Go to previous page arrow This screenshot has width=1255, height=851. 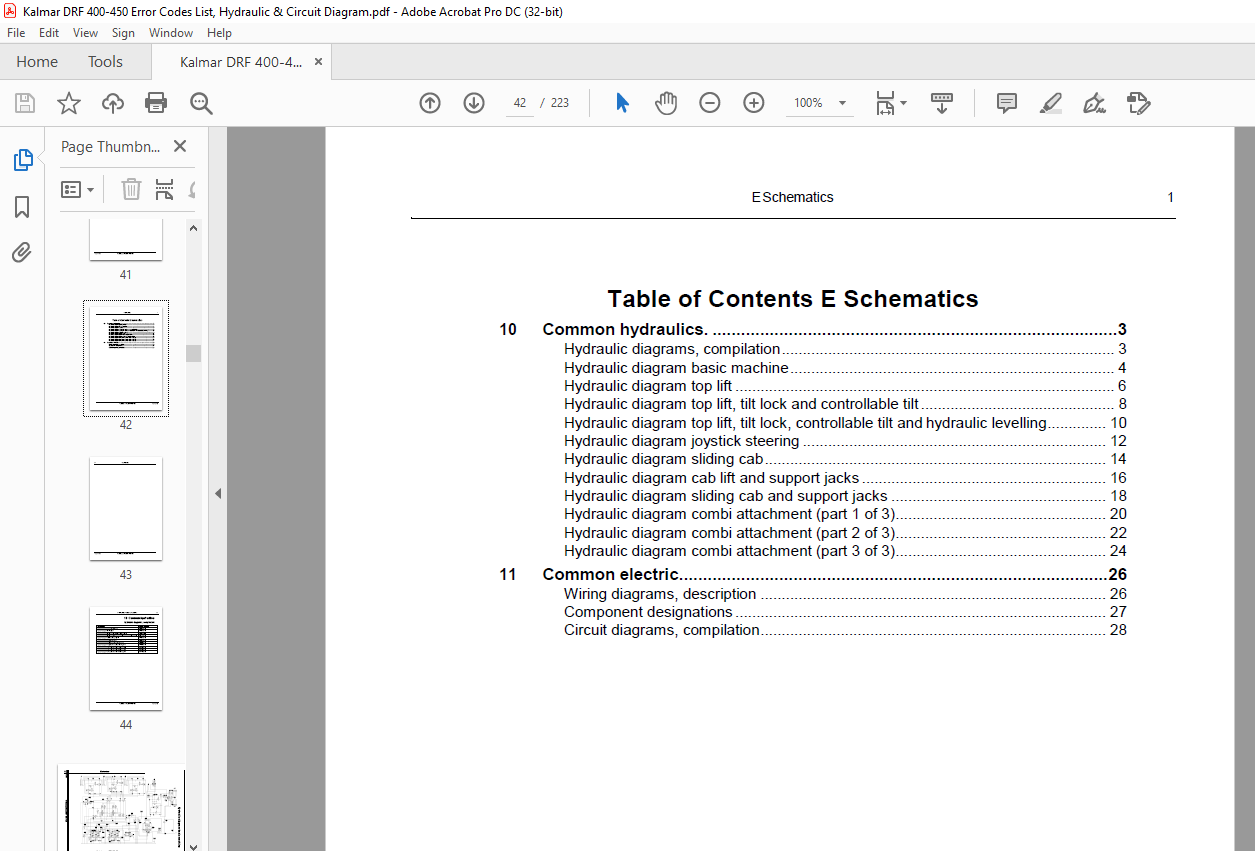tap(430, 103)
